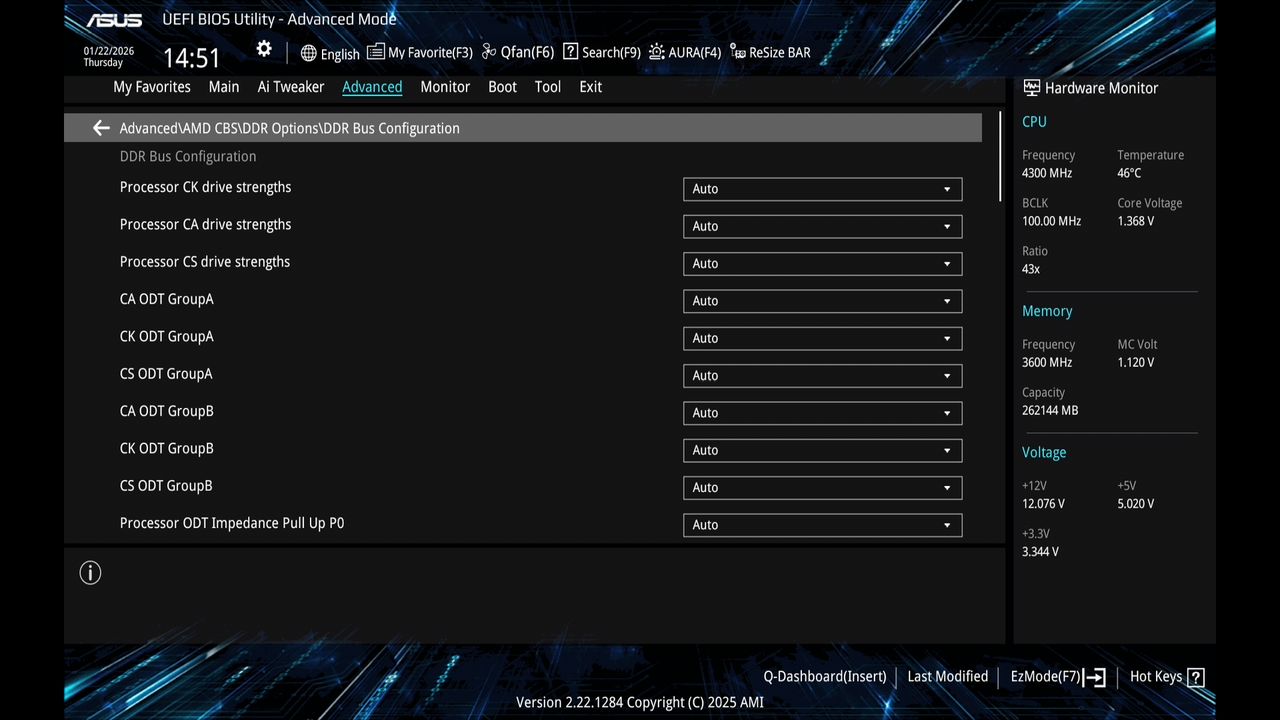1280x720 pixels.
Task: Click the info icon in description panel
Action: click(90, 572)
